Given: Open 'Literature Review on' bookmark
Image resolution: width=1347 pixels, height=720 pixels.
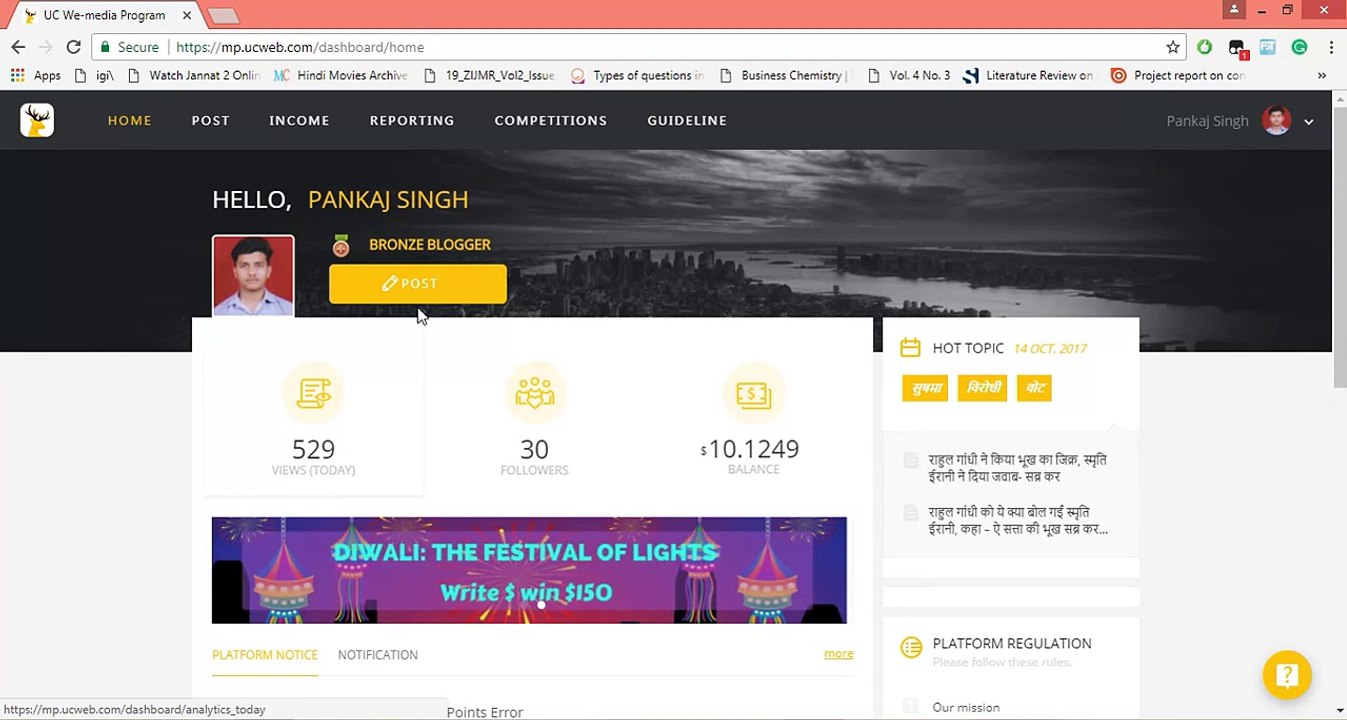Looking at the screenshot, I should (1029, 75).
